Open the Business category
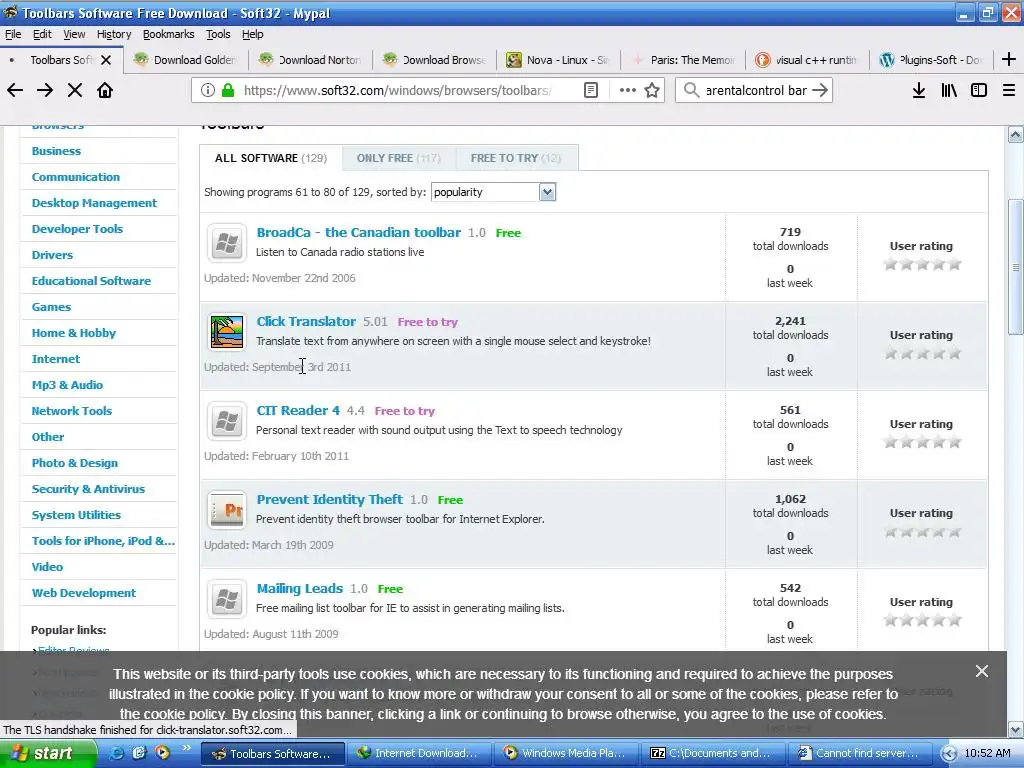Viewport: 1024px width, 768px height. (56, 151)
